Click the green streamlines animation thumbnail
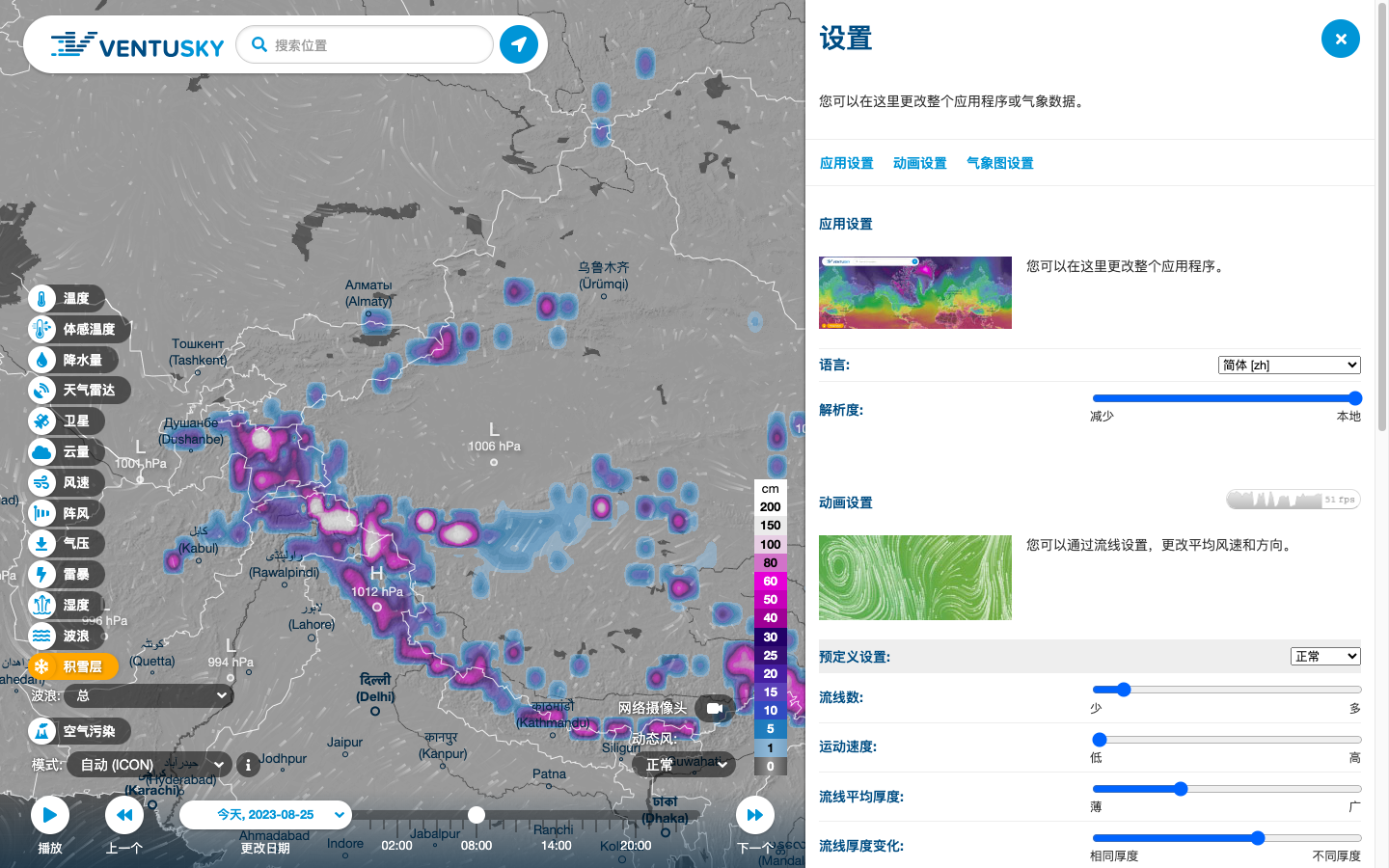 (915, 578)
